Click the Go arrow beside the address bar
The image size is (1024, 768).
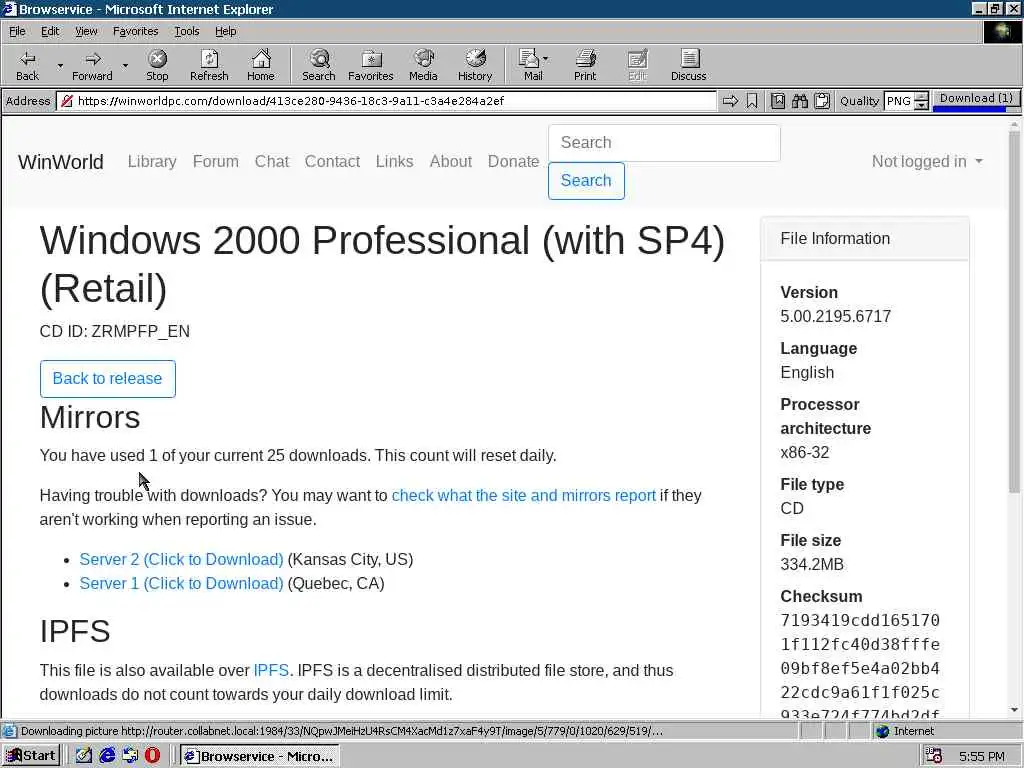[730, 101]
